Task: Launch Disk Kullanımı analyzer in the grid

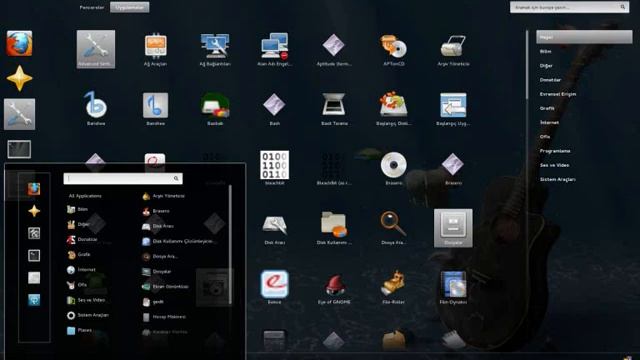Action: click(334, 228)
